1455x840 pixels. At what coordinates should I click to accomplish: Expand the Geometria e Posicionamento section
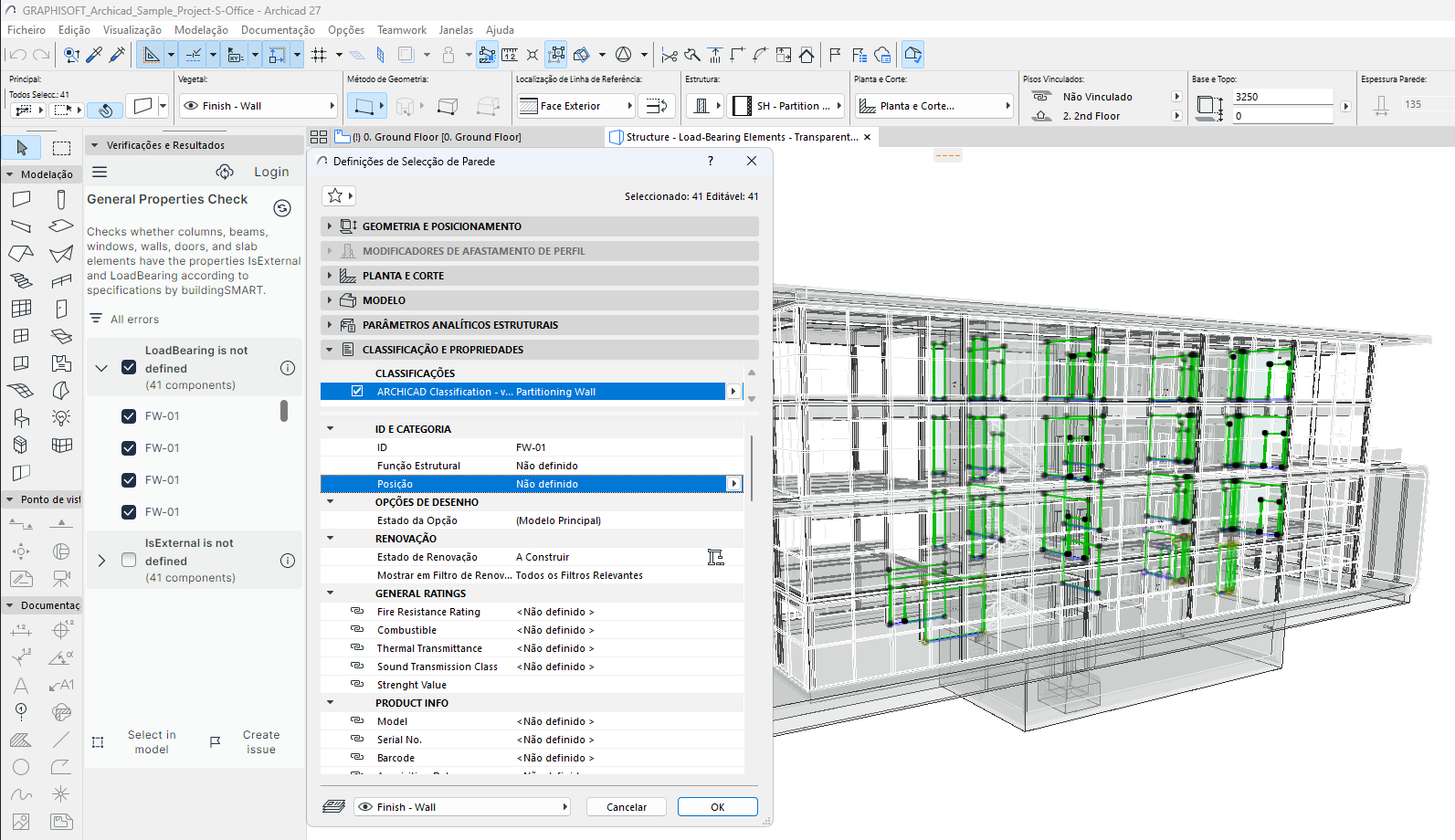point(330,226)
